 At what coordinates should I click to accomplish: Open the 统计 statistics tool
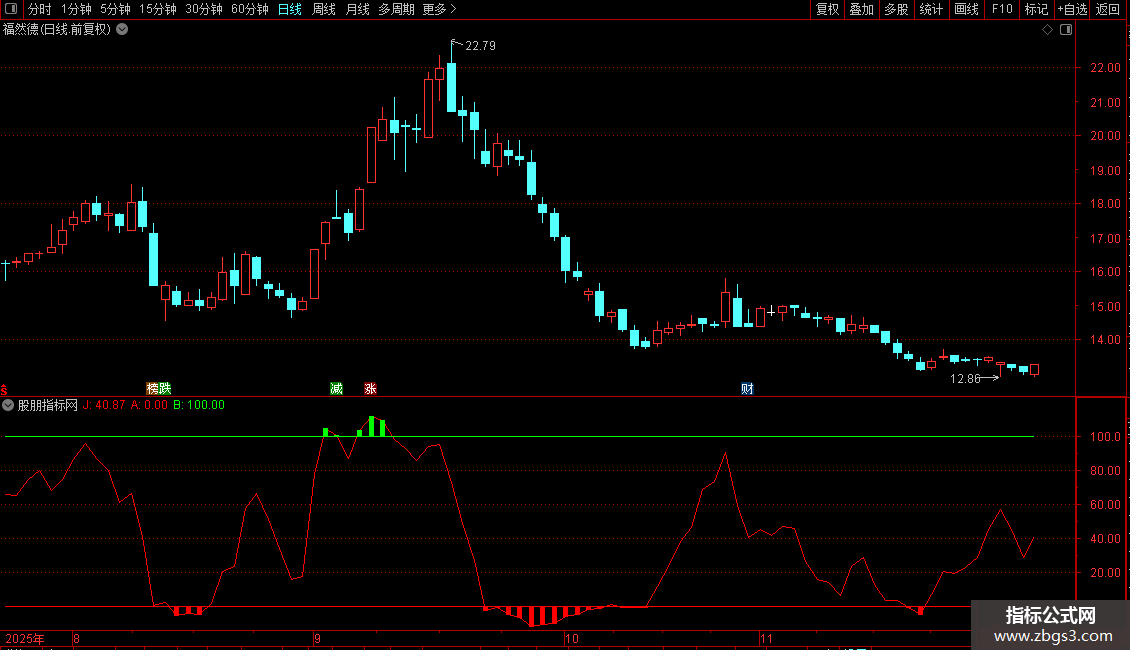931,9
